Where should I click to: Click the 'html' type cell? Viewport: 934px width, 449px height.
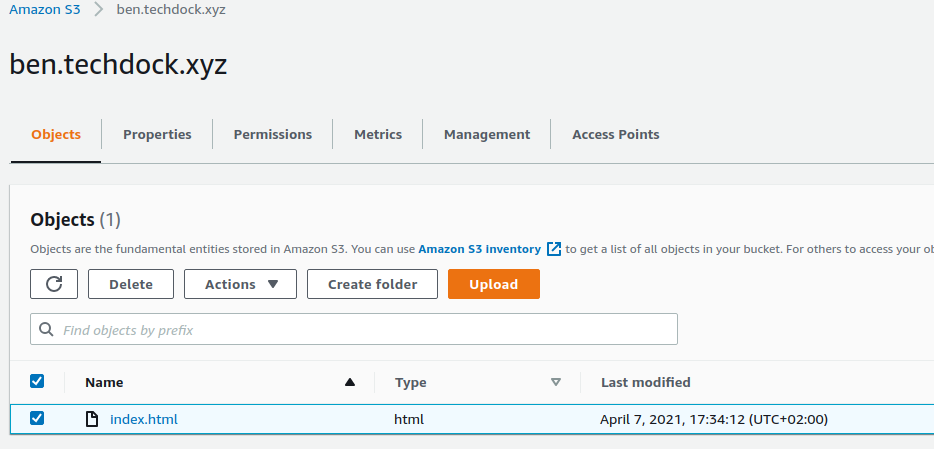(409, 419)
